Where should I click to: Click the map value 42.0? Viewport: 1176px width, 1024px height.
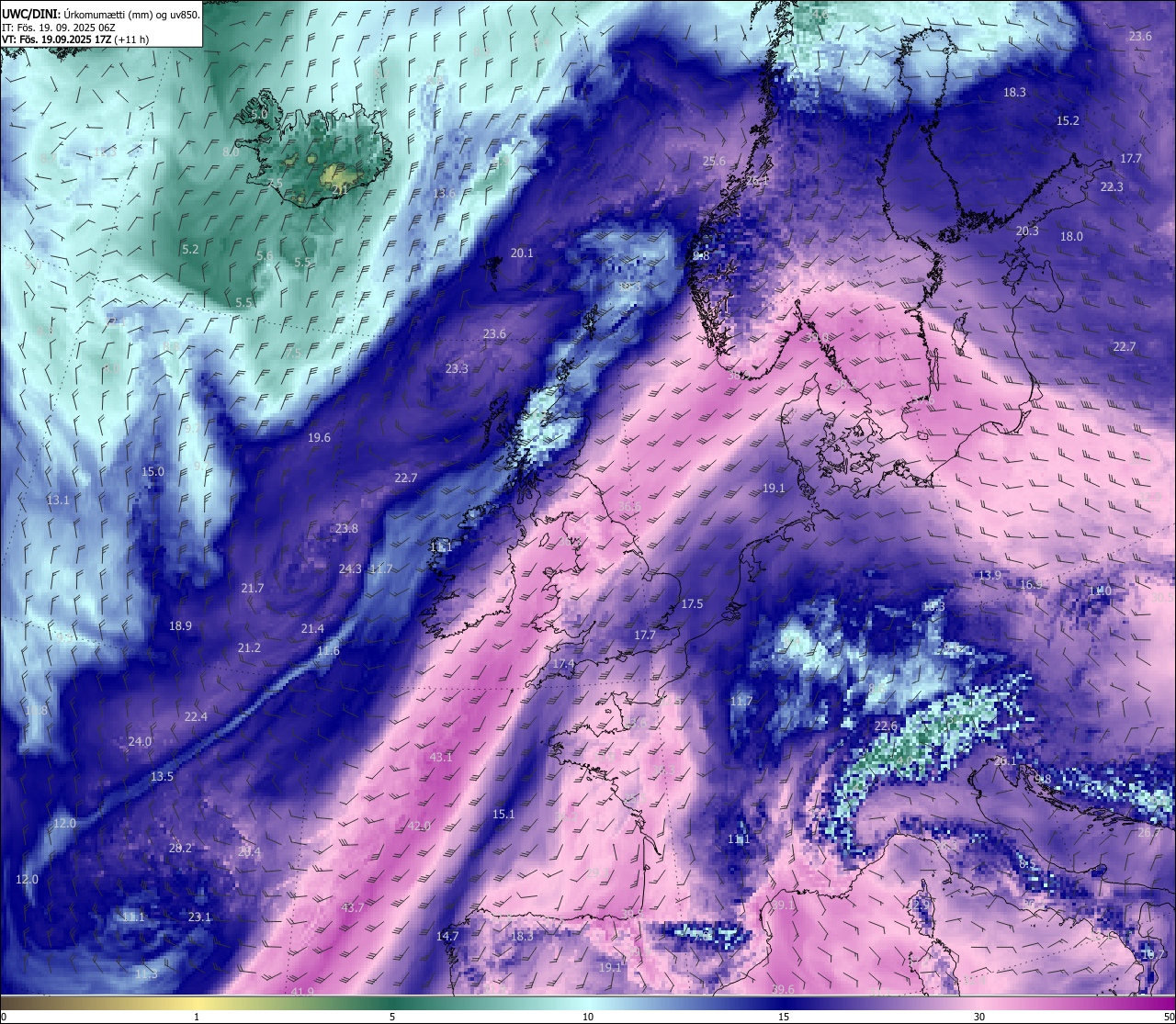point(418,827)
